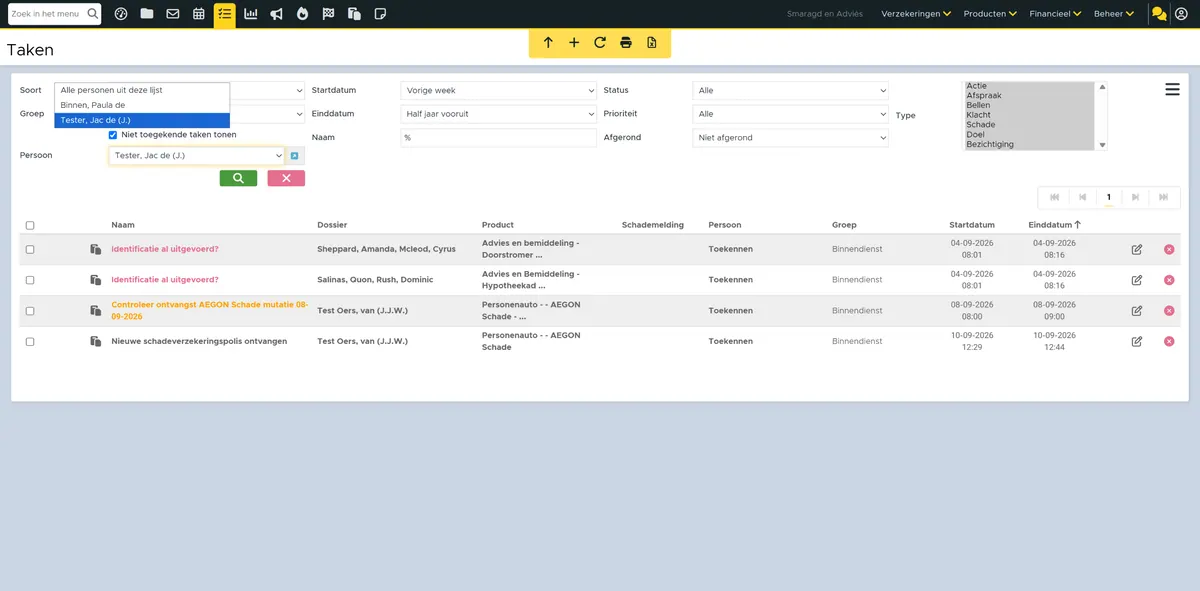Click the up arrow in yellow toolbar
This screenshot has height=591, width=1200.
tap(548, 43)
